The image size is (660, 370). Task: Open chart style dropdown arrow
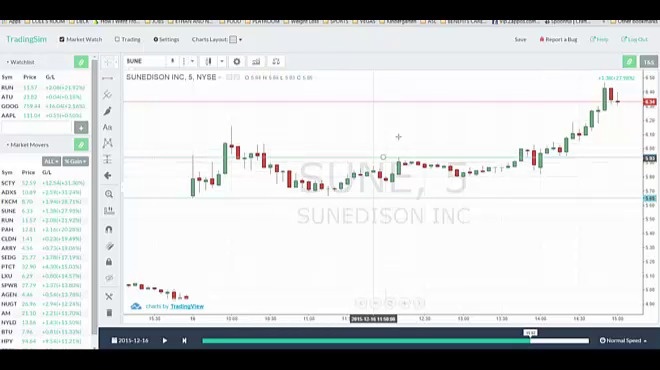222,61
